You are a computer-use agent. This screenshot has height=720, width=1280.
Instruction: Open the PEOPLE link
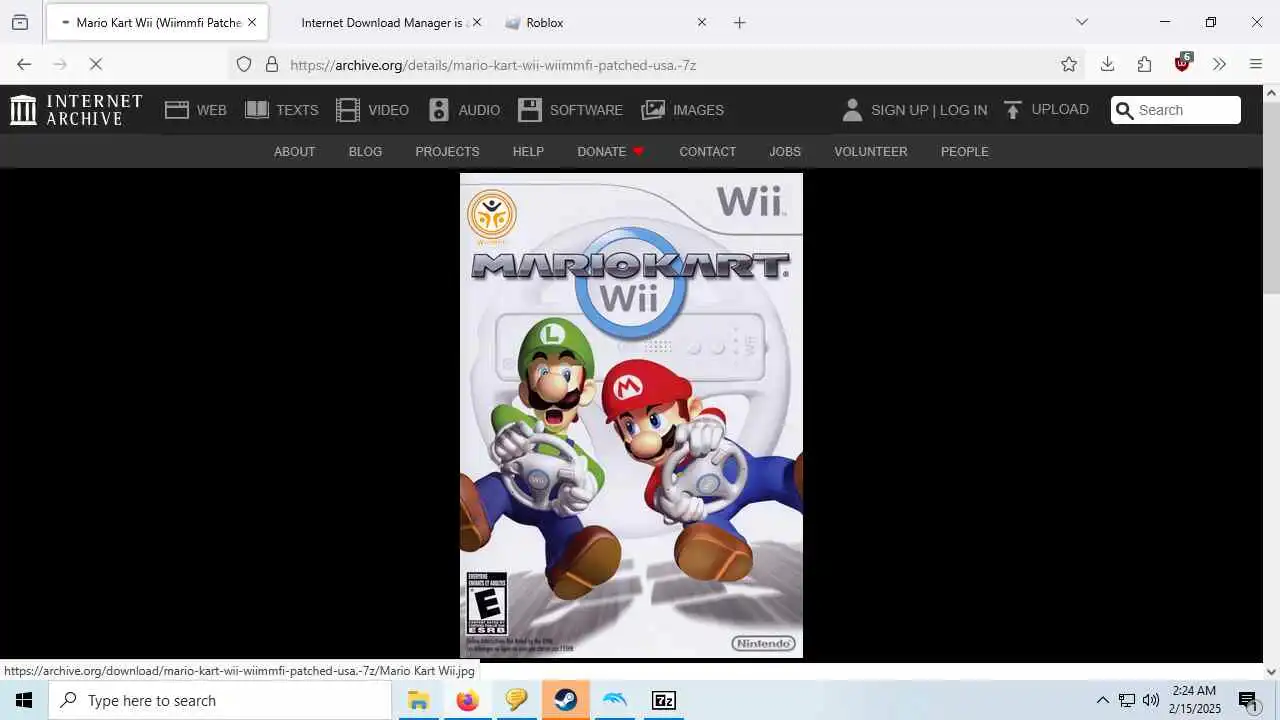point(964,152)
